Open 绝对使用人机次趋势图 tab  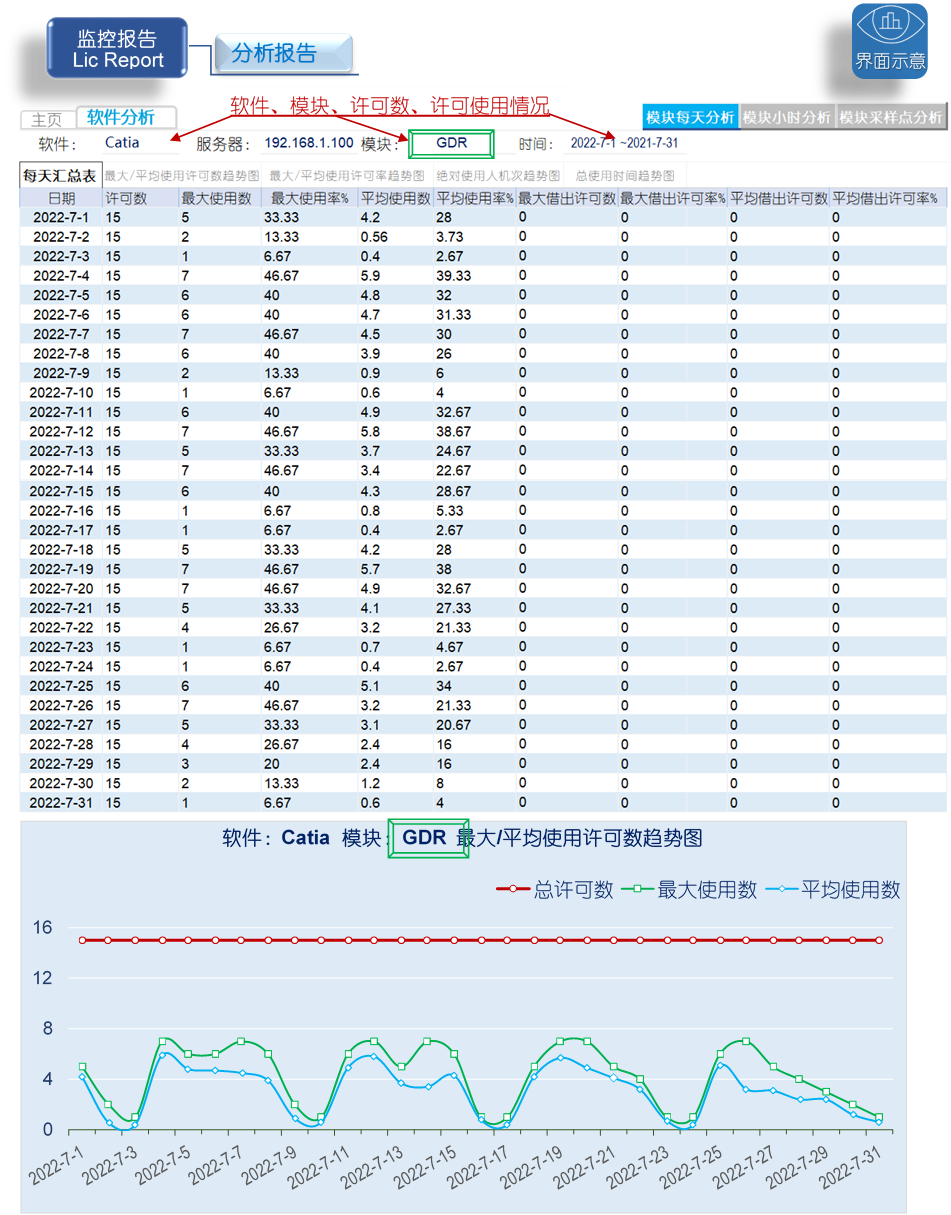498,176
